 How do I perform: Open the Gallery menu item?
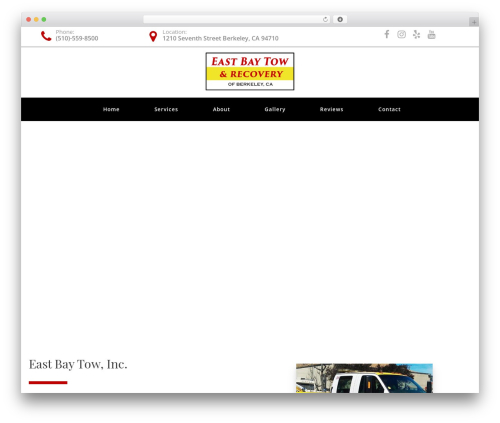(275, 109)
